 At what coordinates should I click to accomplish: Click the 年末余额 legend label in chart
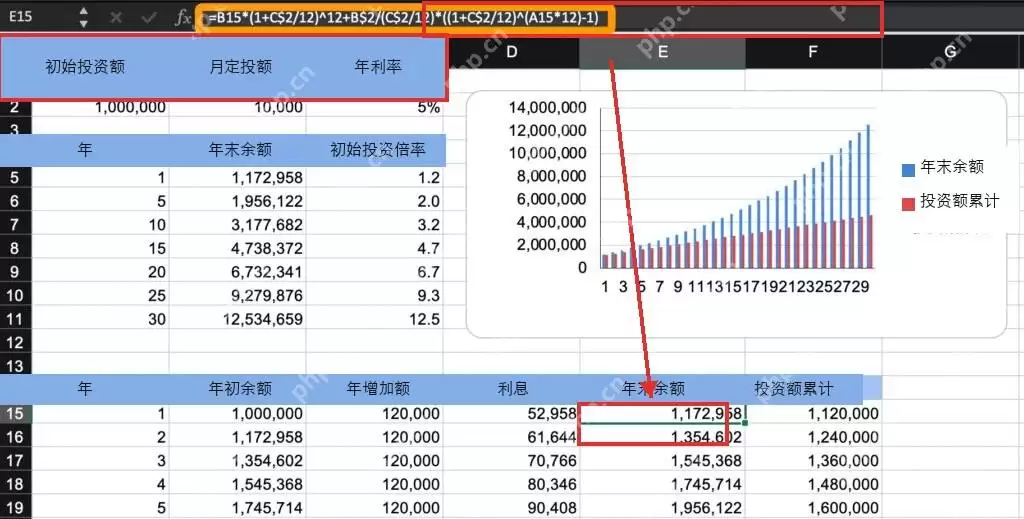(x=952, y=167)
